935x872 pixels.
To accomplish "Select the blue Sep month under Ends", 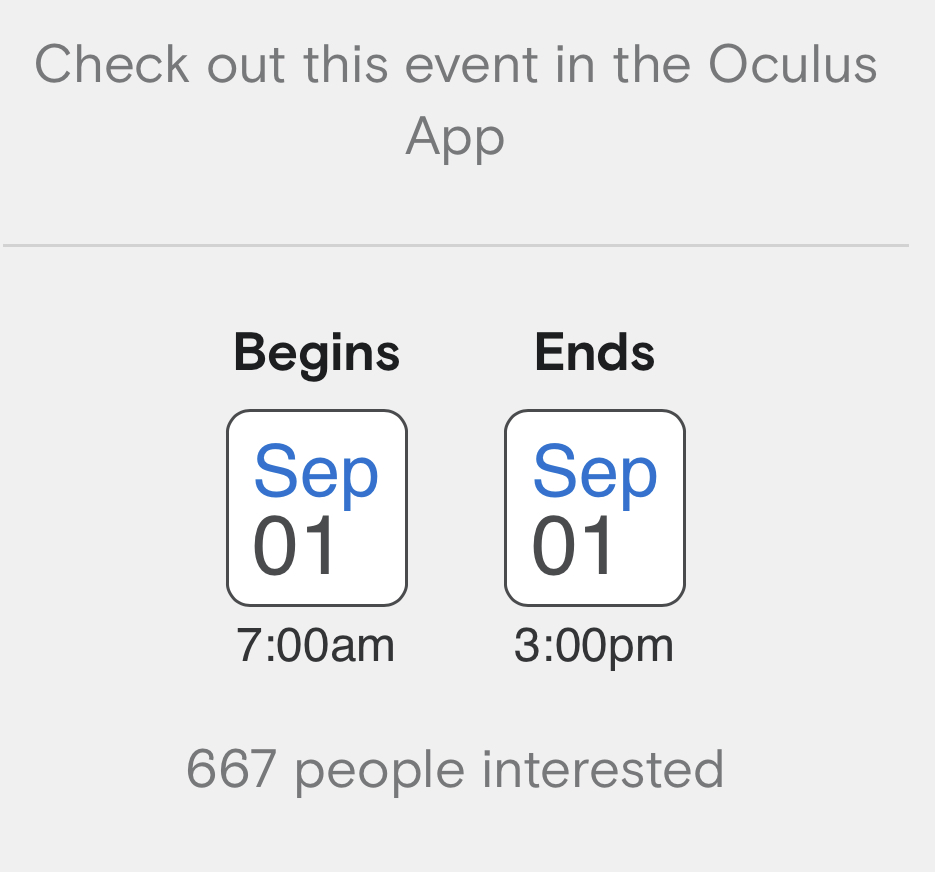I will [x=594, y=472].
